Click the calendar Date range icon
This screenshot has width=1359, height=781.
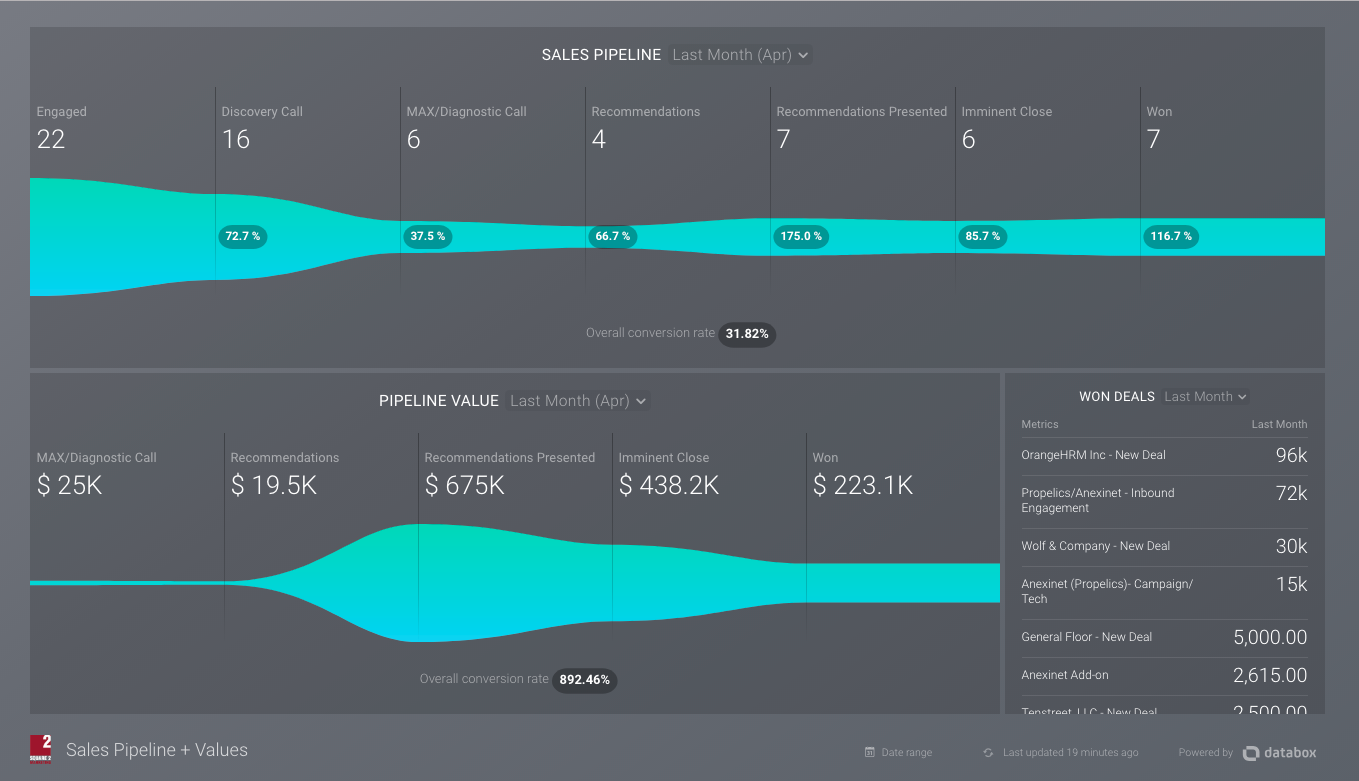point(870,752)
